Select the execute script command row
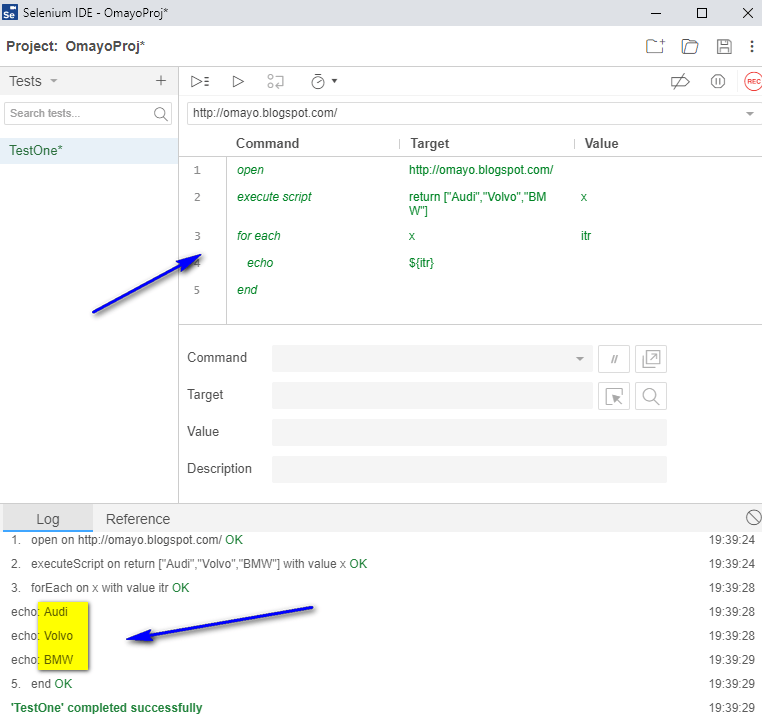 (x=470, y=203)
